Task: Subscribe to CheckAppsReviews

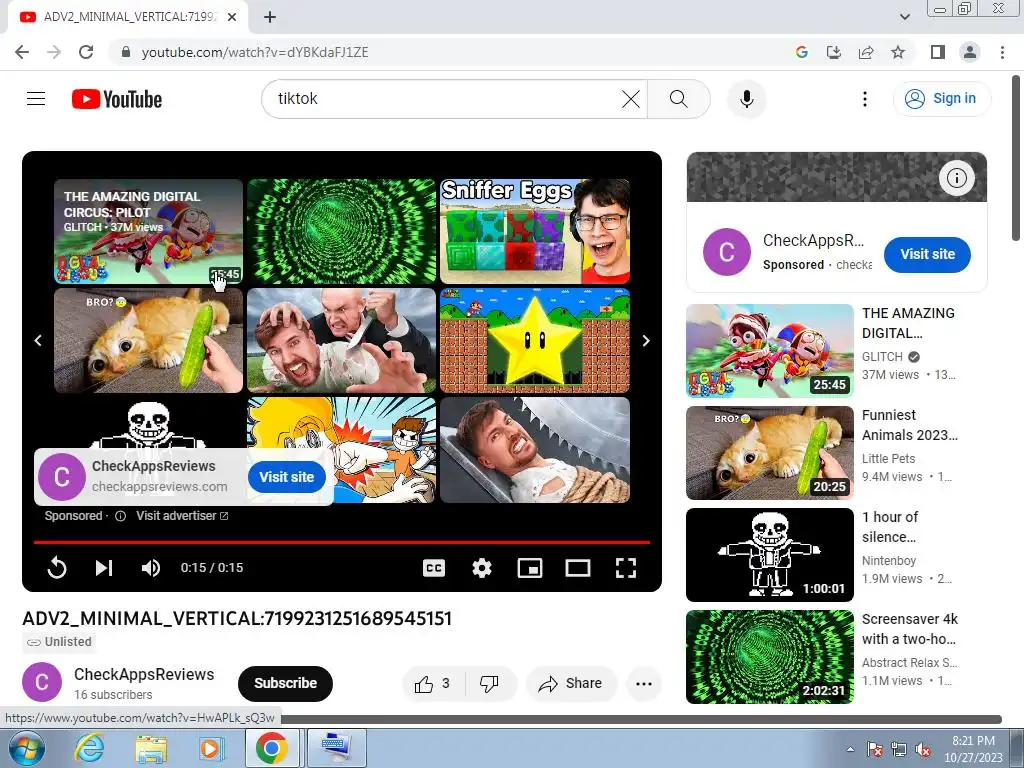Action: 285,683
